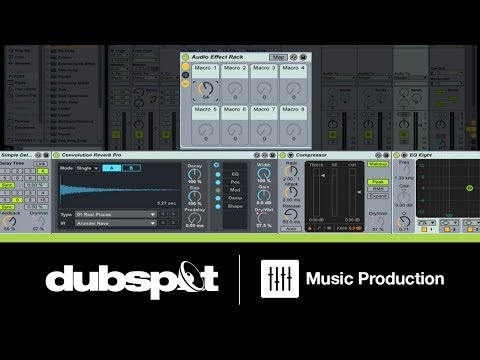
Task: Toggle the Compressor device activator
Action: coord(283,155)
